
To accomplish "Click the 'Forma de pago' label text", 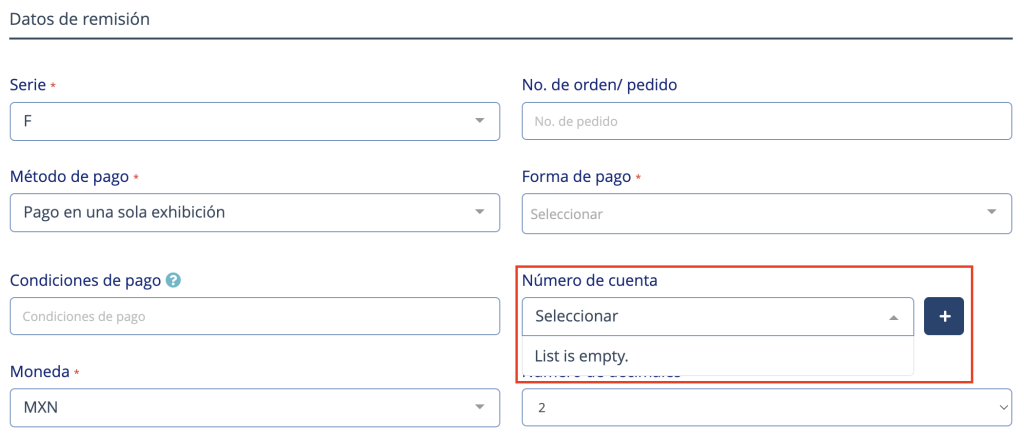I will 576,176.
